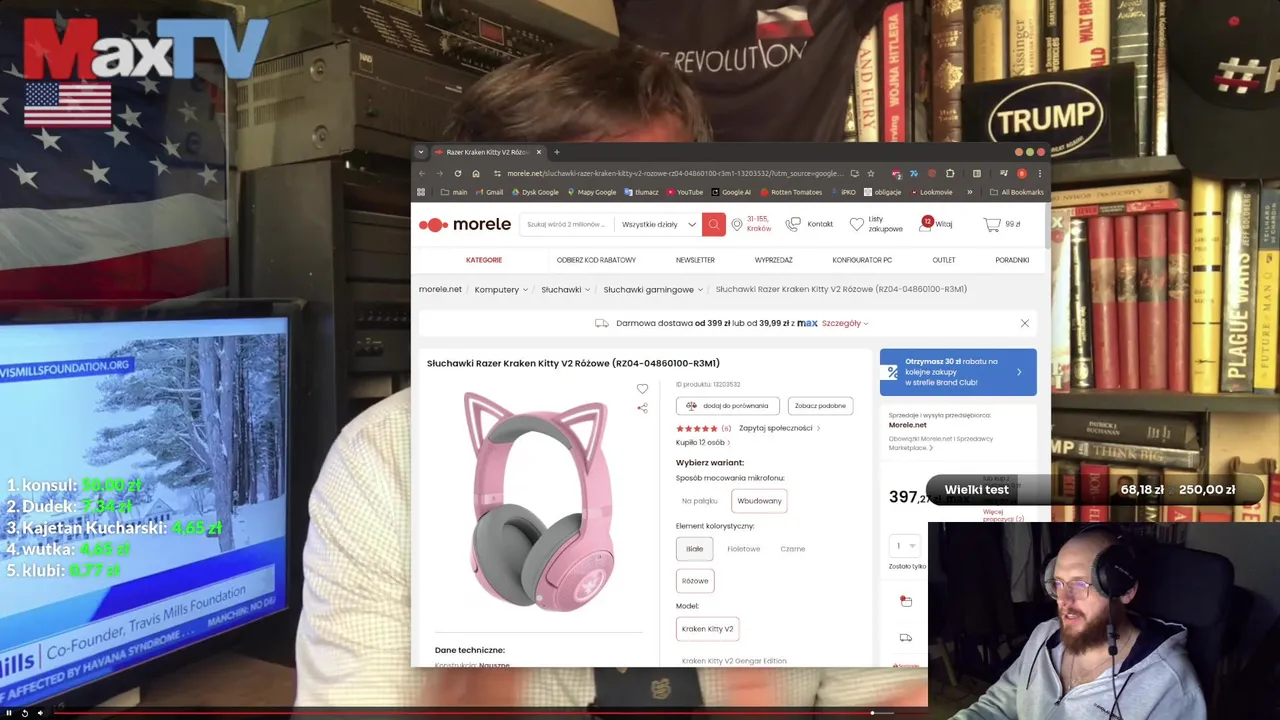Go to the WYPRZEDAŻ menu item
The width and height of the screenshot is (1280, 720).
pyautogui.click(x=774, y=260)
